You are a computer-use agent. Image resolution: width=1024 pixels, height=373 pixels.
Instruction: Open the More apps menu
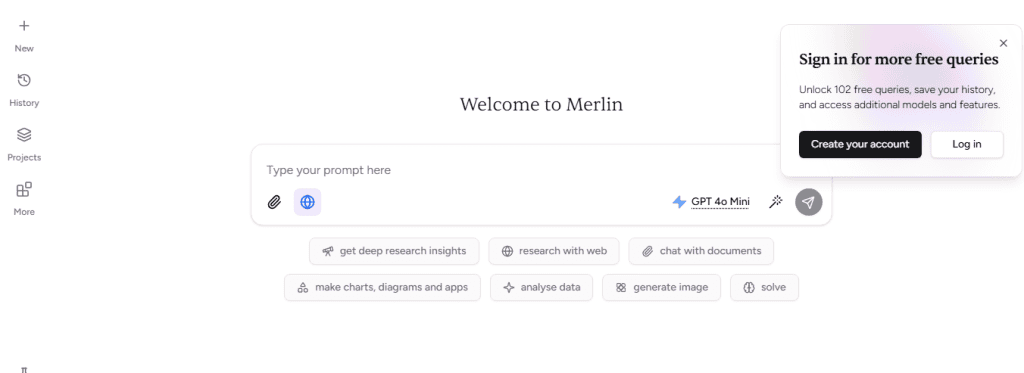click(x=24, y=199)
